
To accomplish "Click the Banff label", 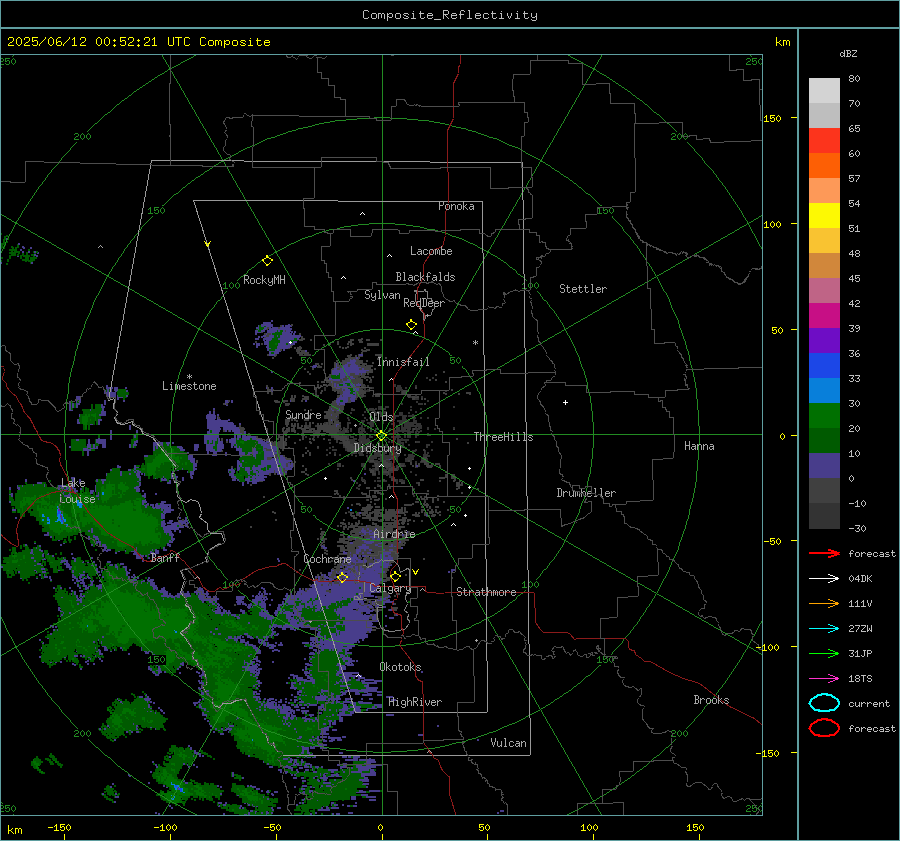I will (165, 558).
